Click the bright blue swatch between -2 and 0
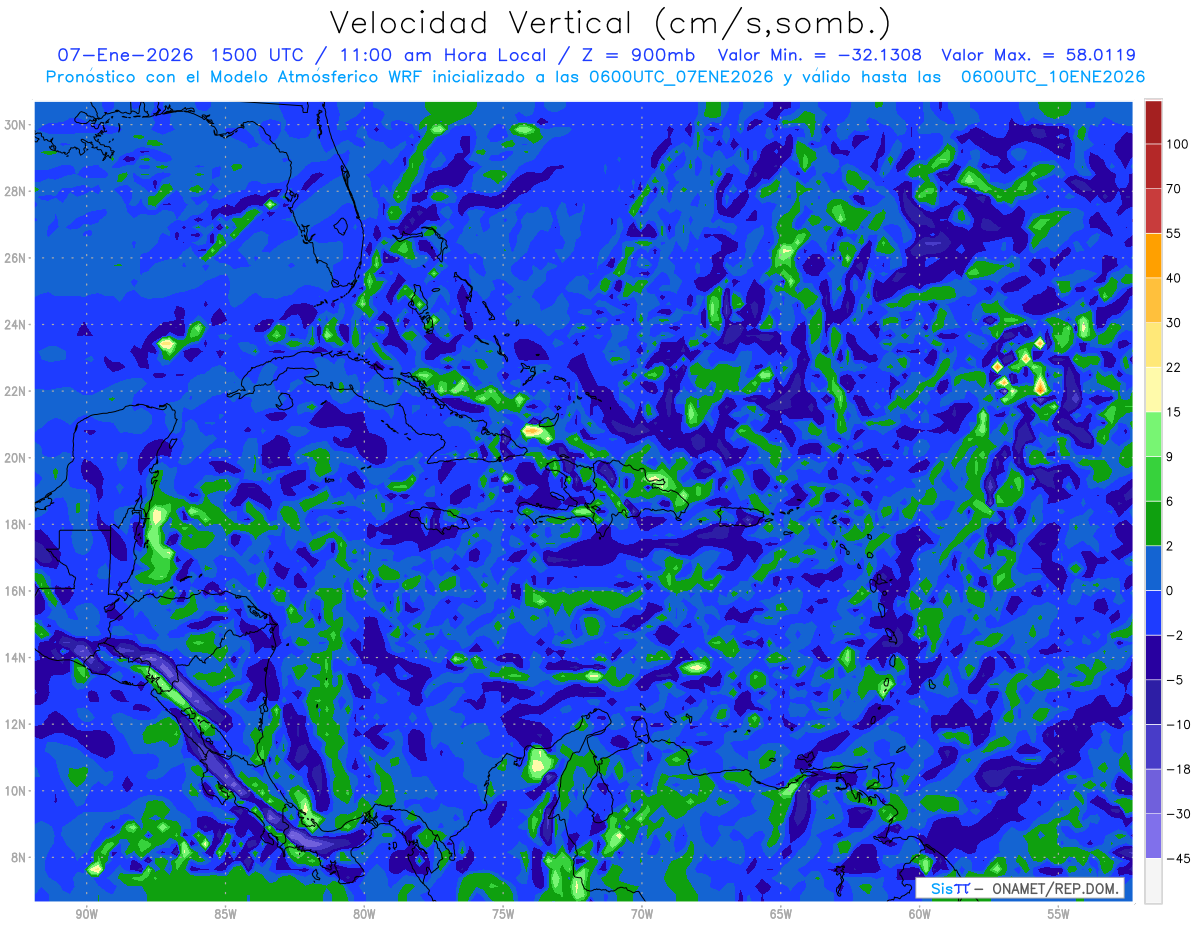The image size is (1200, 927). point(1153,612)
